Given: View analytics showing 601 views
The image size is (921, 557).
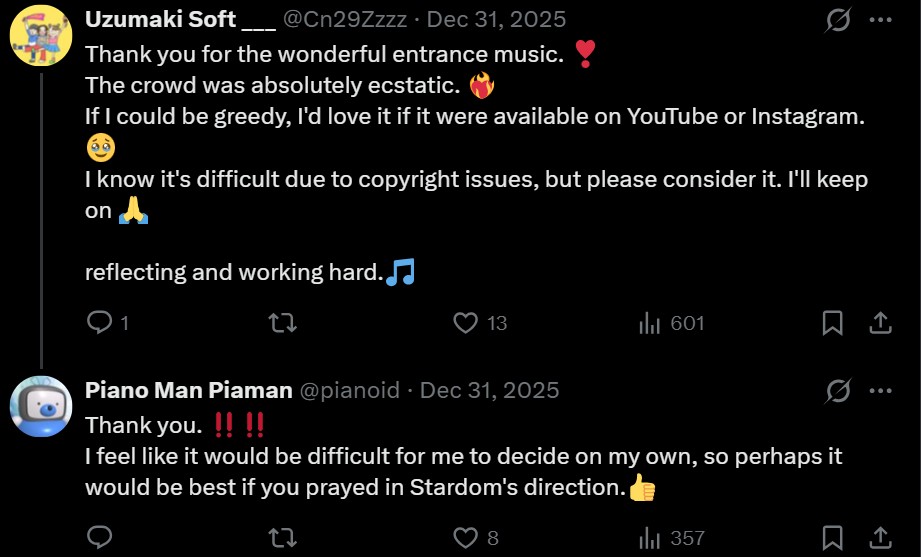Looking at the screenshot, I should pos(650,323).
